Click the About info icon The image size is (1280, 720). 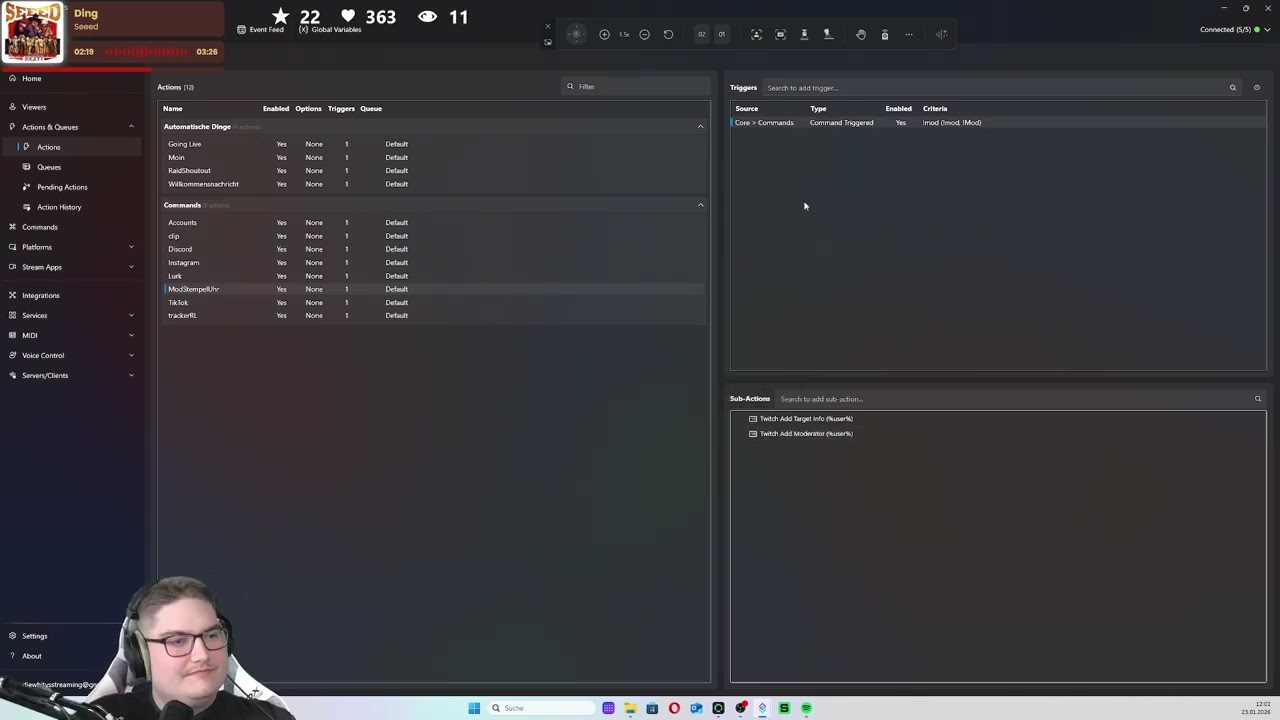12,656
